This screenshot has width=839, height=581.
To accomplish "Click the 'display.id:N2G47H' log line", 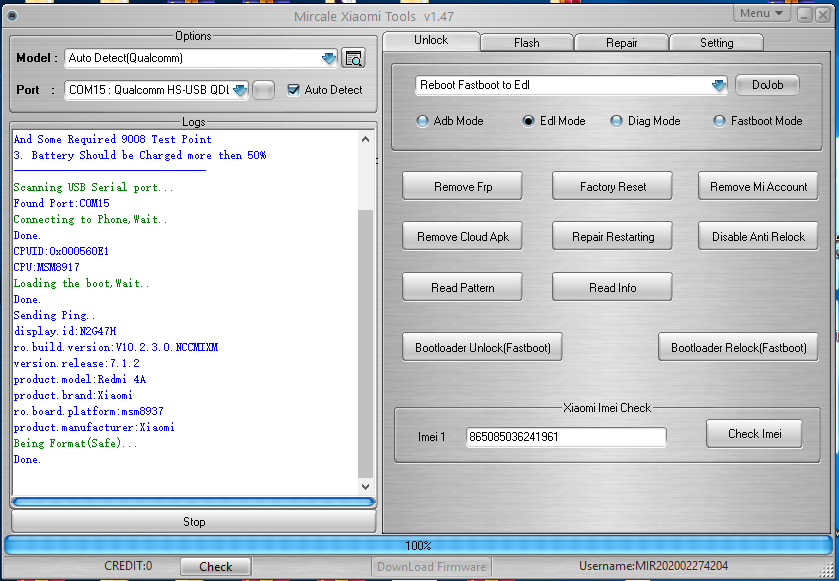I will 65,331.
